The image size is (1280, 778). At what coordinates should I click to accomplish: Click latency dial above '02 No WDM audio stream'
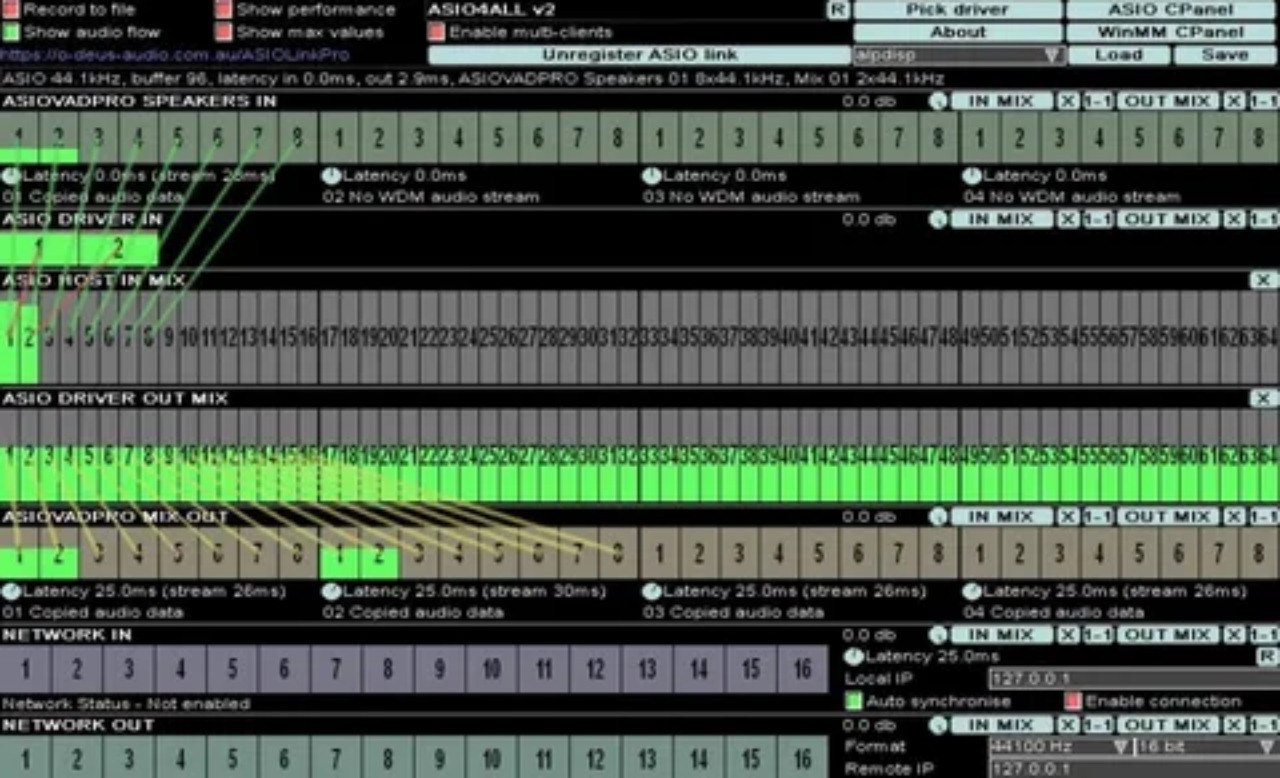[331, 176]
